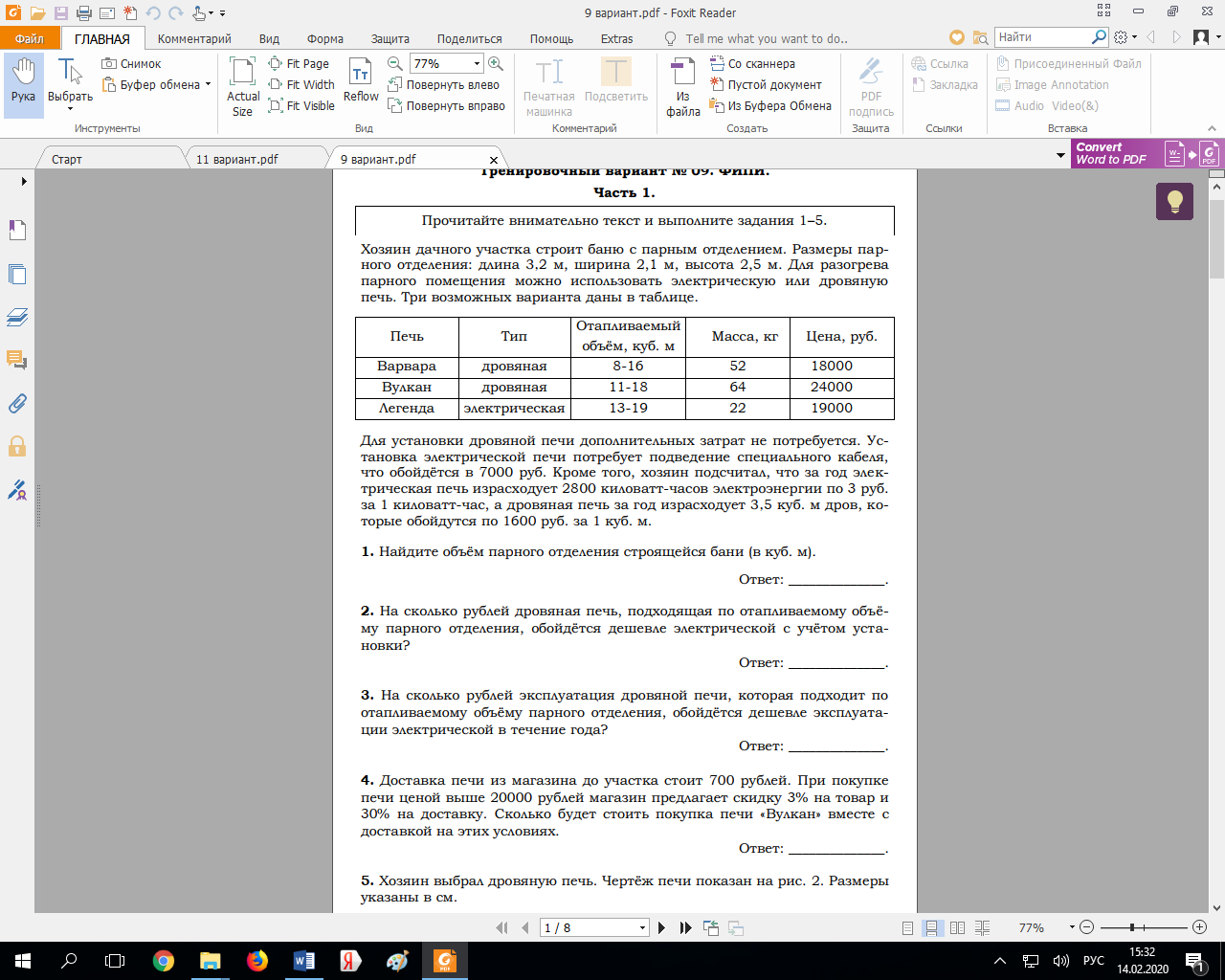Rotate the page right (Повернуть вправо)
The image size is (1225, 980).
click(x=447, y=106)
